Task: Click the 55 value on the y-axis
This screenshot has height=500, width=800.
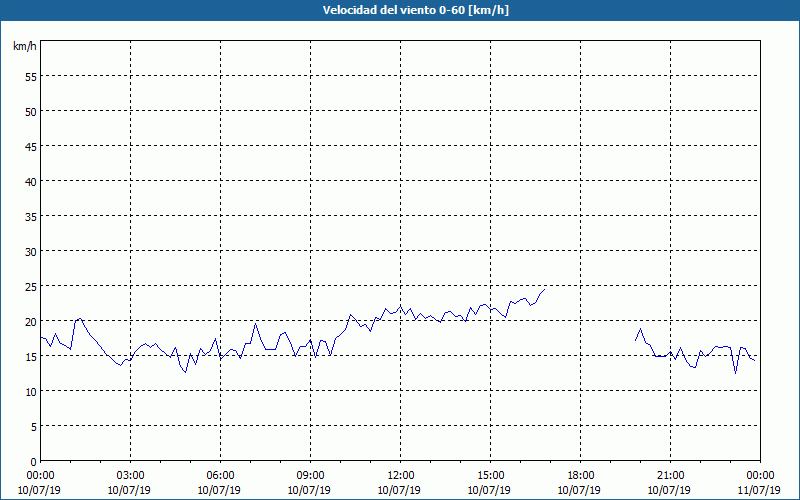Action: click(x=31, y=77)
